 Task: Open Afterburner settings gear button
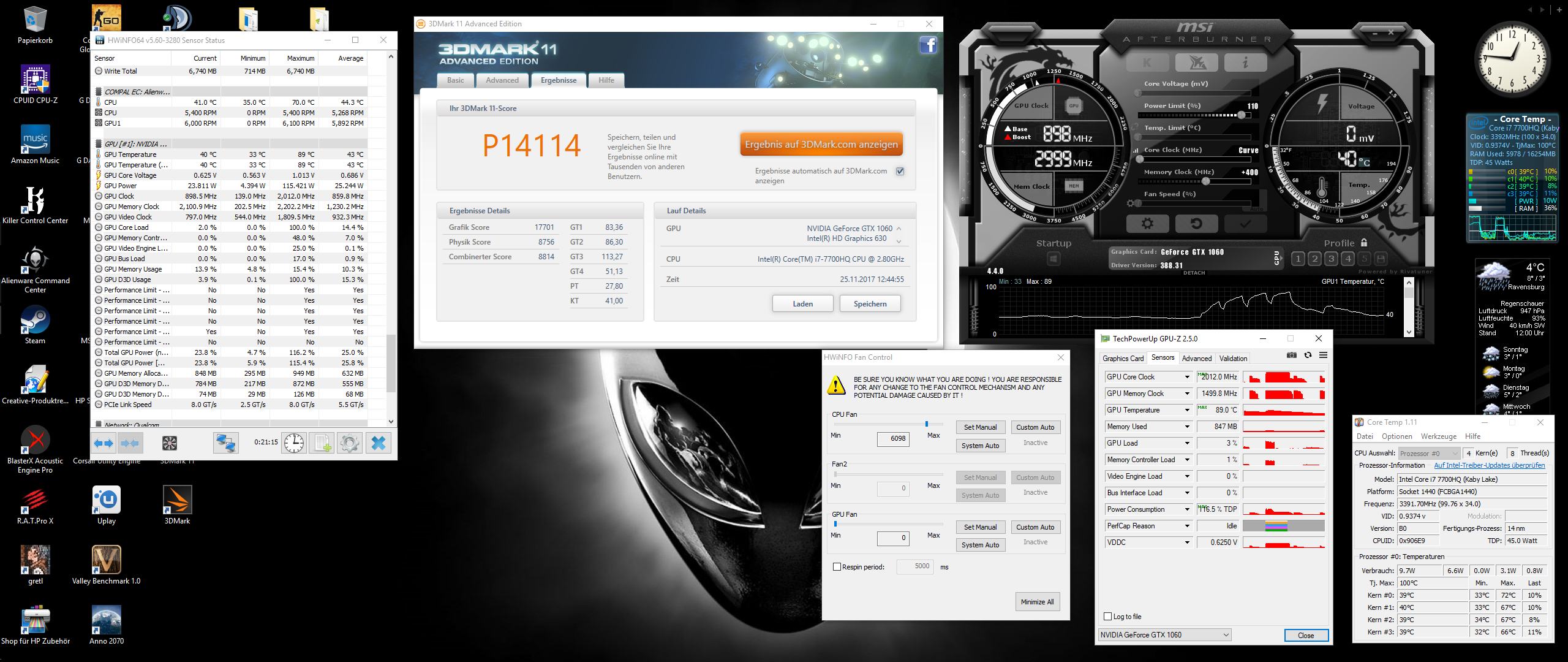(1147, 224)
